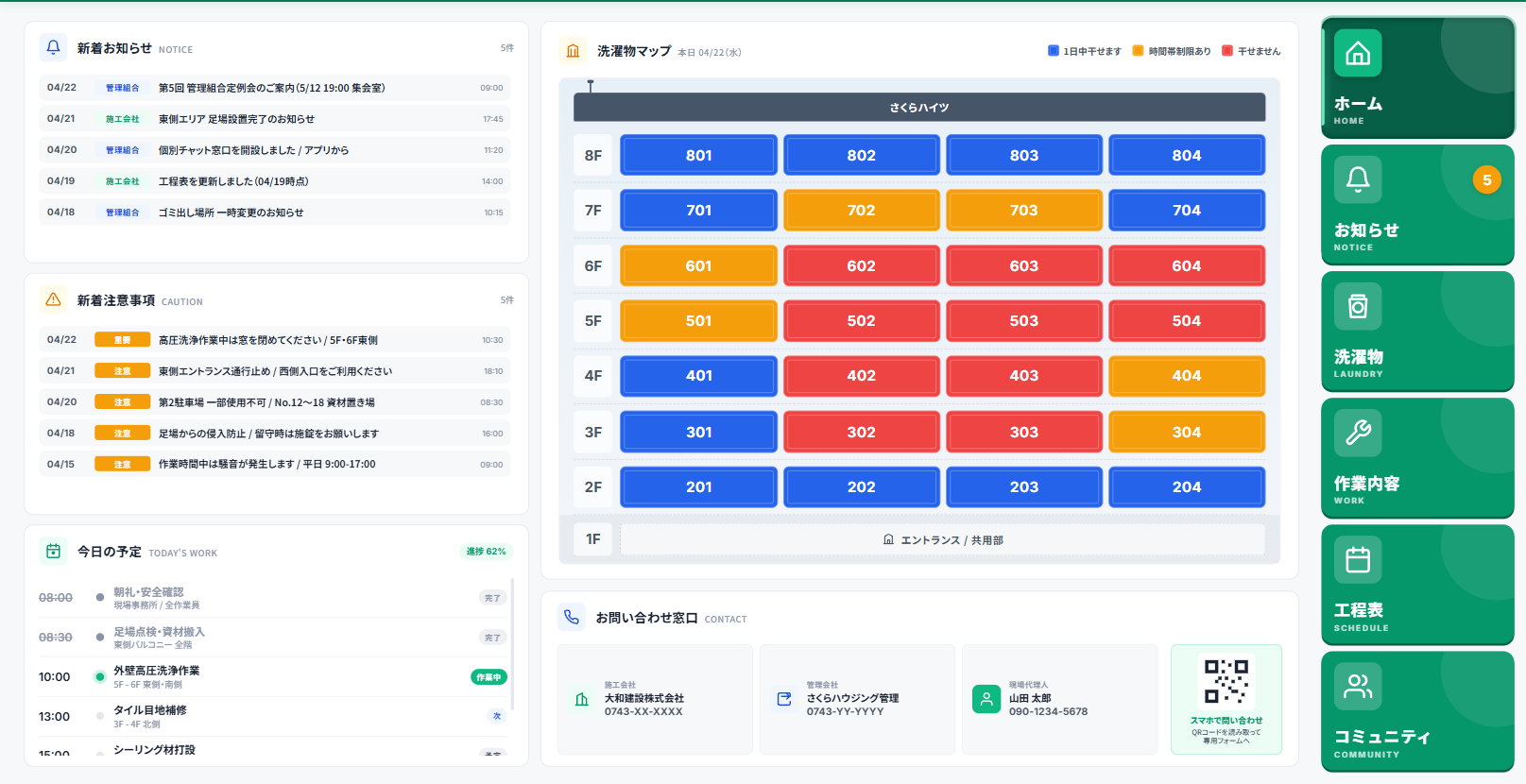The width and height of the screenshot is (1526, 784).
Task: Select room 304 on the laundry map
Action: click(1187, 432)
